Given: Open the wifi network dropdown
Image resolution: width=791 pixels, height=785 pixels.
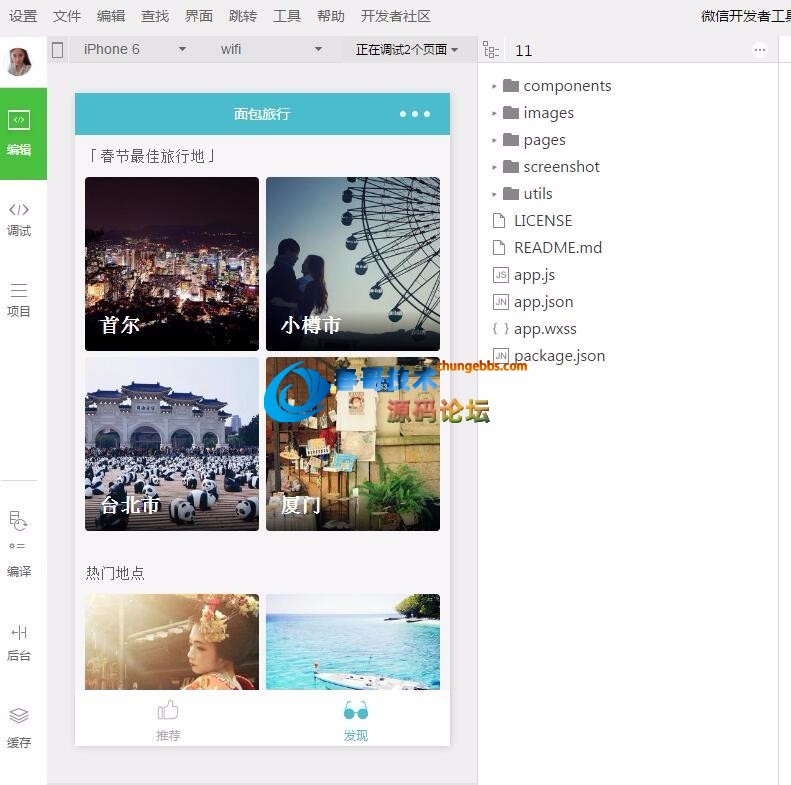Looking at the screenshot, I should pos(271,49).
